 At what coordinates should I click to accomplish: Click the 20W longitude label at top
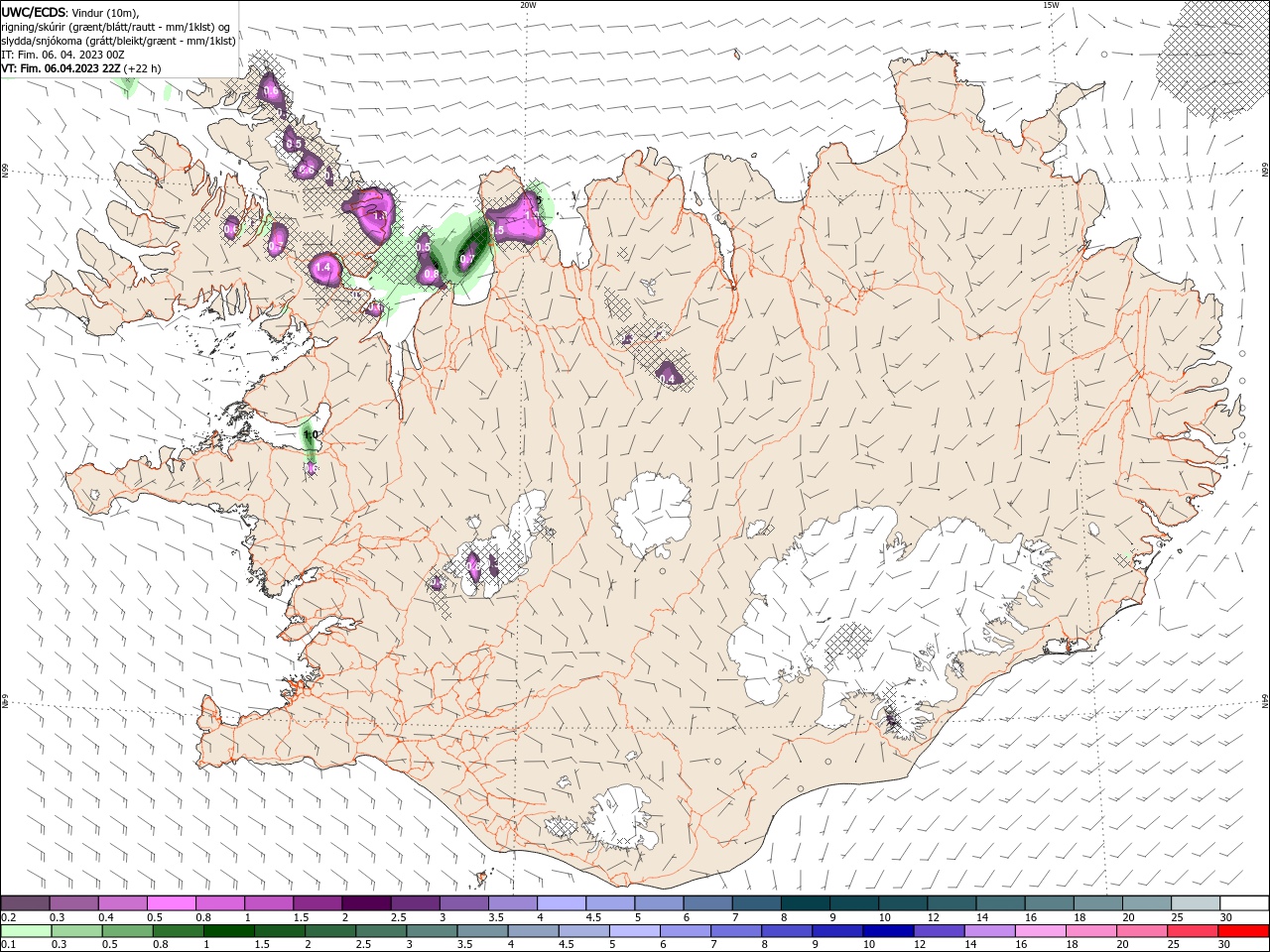[x=528, y=5]
